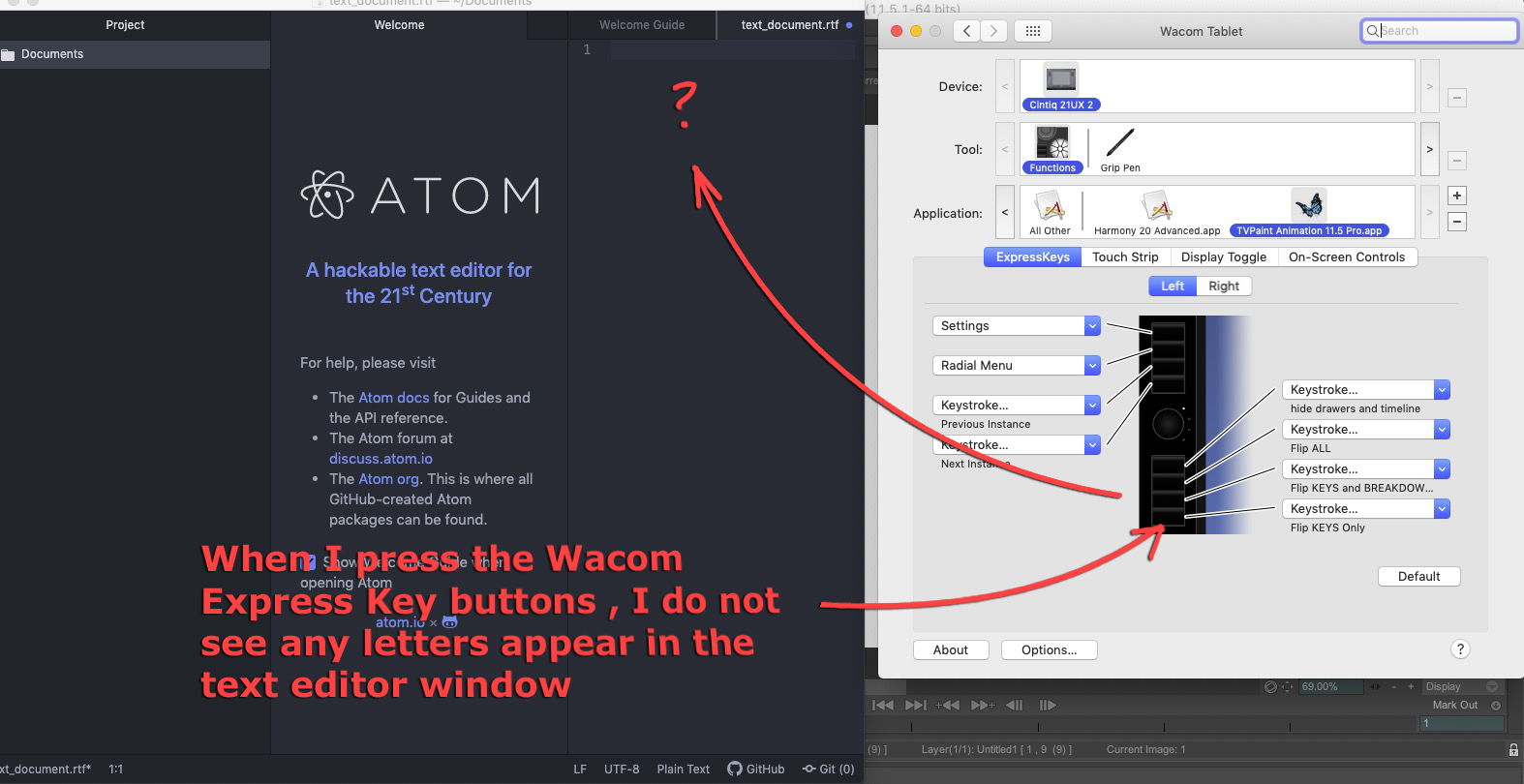Click the About button
The image size is (1524, 784).
951,649
